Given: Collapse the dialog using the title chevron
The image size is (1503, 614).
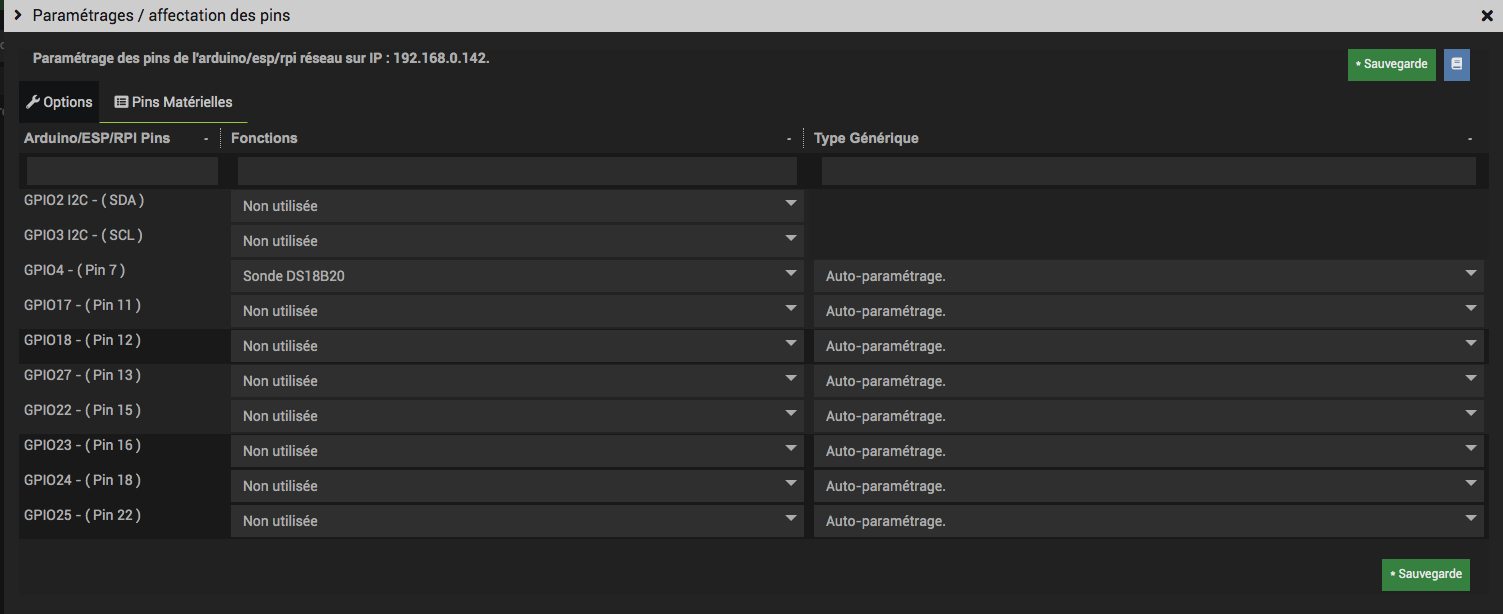Looking at the screenshot, I should (x=18, y=16).
